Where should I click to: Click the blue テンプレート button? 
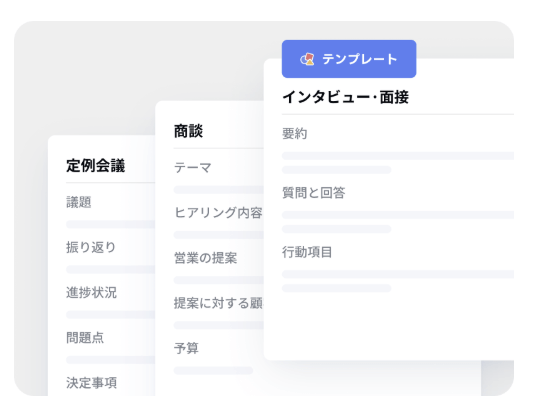click(349, 59)
